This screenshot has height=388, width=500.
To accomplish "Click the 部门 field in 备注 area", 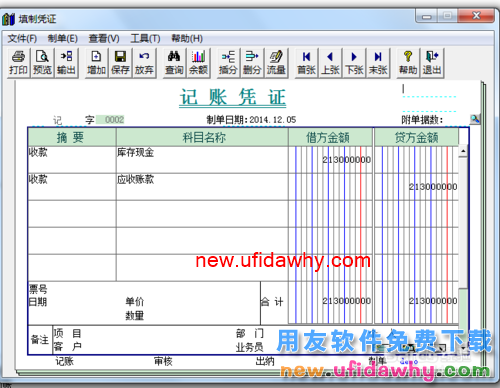I will (250, 333).
